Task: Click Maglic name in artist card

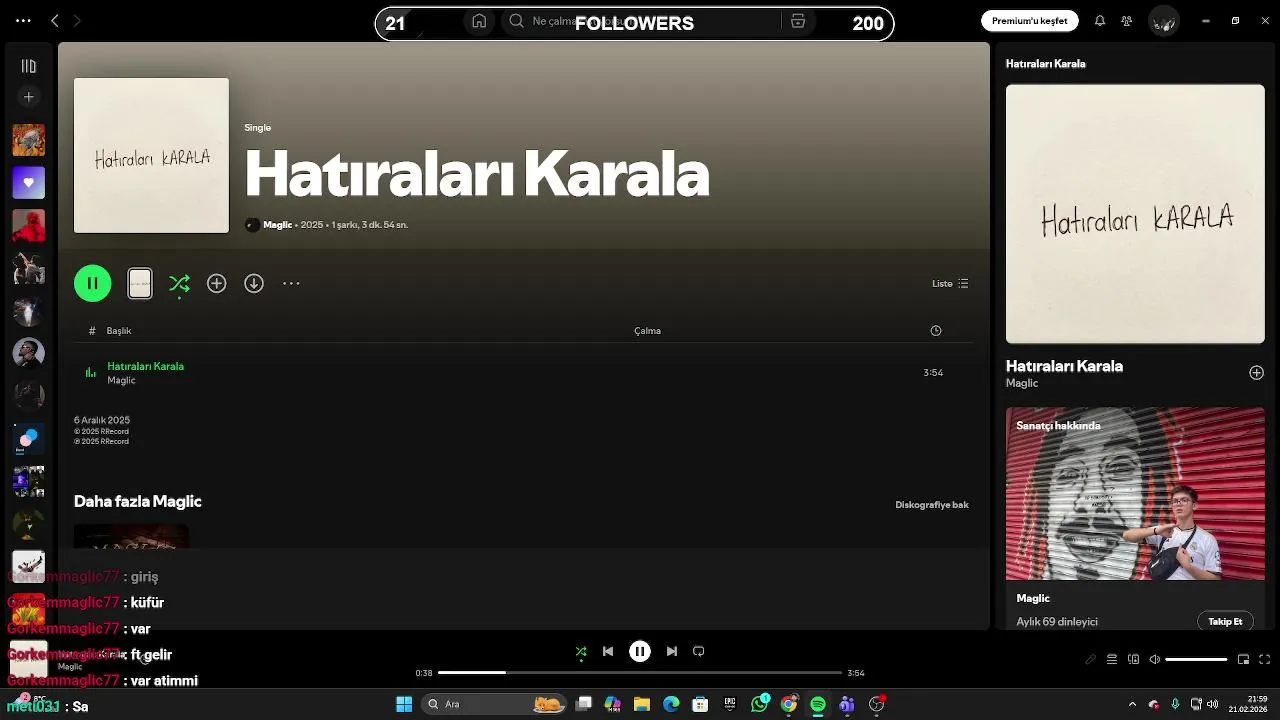Action: pyautogui.click(x=1033, y=599)
